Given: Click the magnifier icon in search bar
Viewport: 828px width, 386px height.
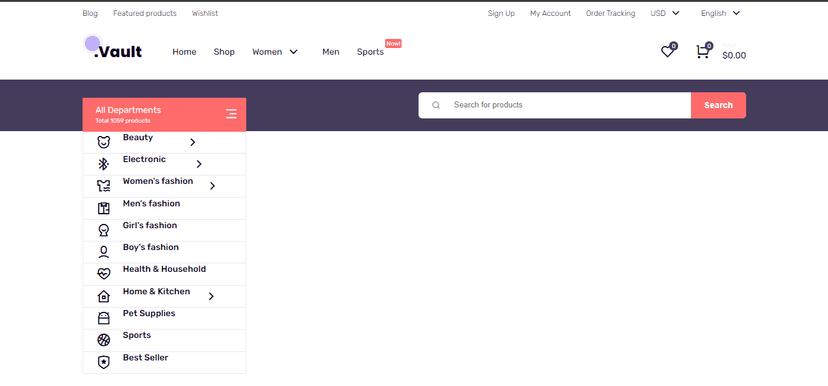Looking at the screenshot, I should [x=436, y=105].
